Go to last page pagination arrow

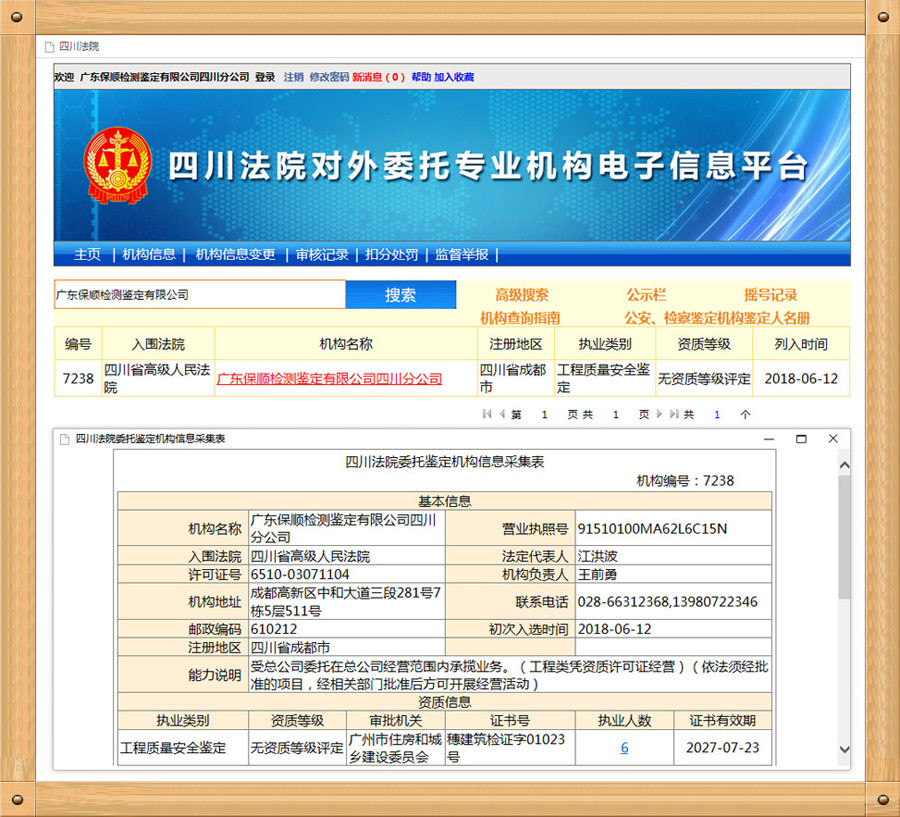coord(674,414)
